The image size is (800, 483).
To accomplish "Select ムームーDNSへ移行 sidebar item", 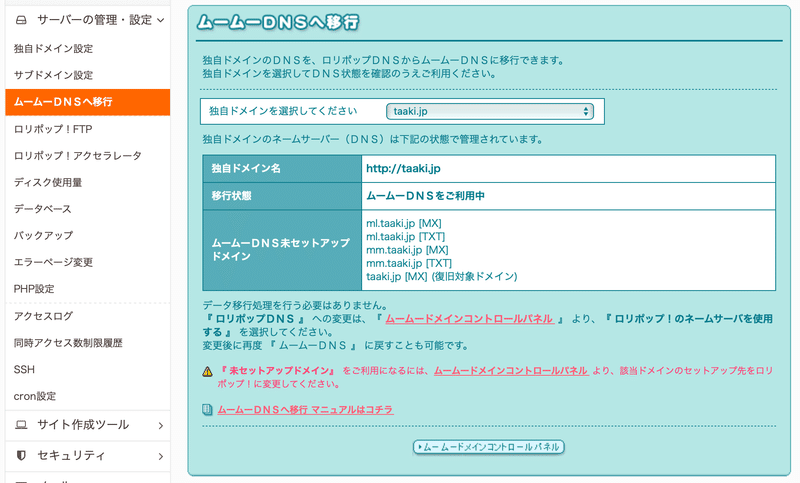I will coord(88,102).
